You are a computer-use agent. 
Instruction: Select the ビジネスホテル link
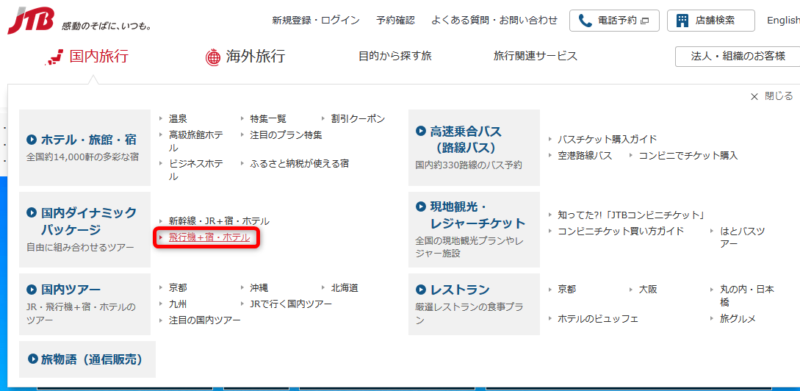[x=196, y=170]
